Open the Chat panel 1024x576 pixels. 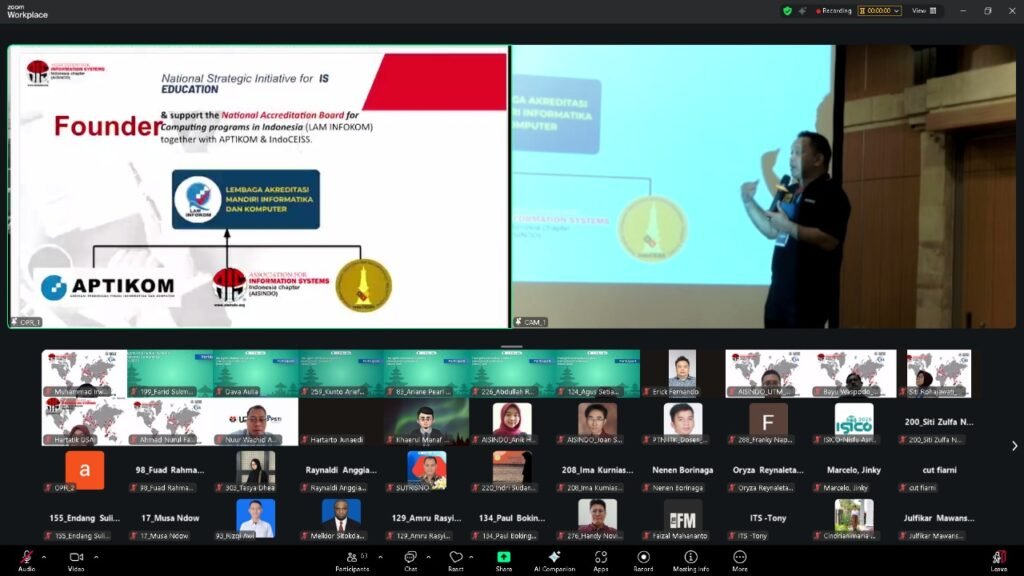click(x=410, y=560)
